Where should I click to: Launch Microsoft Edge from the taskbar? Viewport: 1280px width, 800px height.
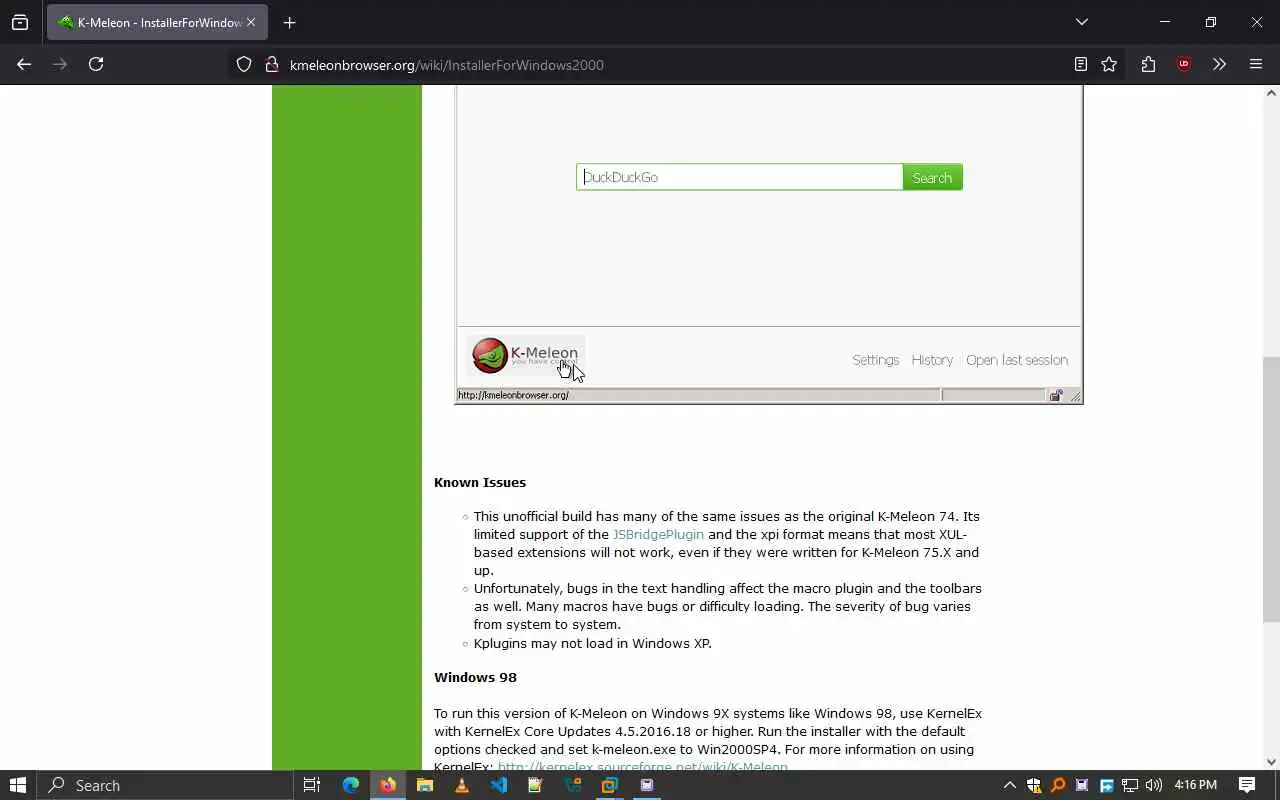(x=350, y=785)
